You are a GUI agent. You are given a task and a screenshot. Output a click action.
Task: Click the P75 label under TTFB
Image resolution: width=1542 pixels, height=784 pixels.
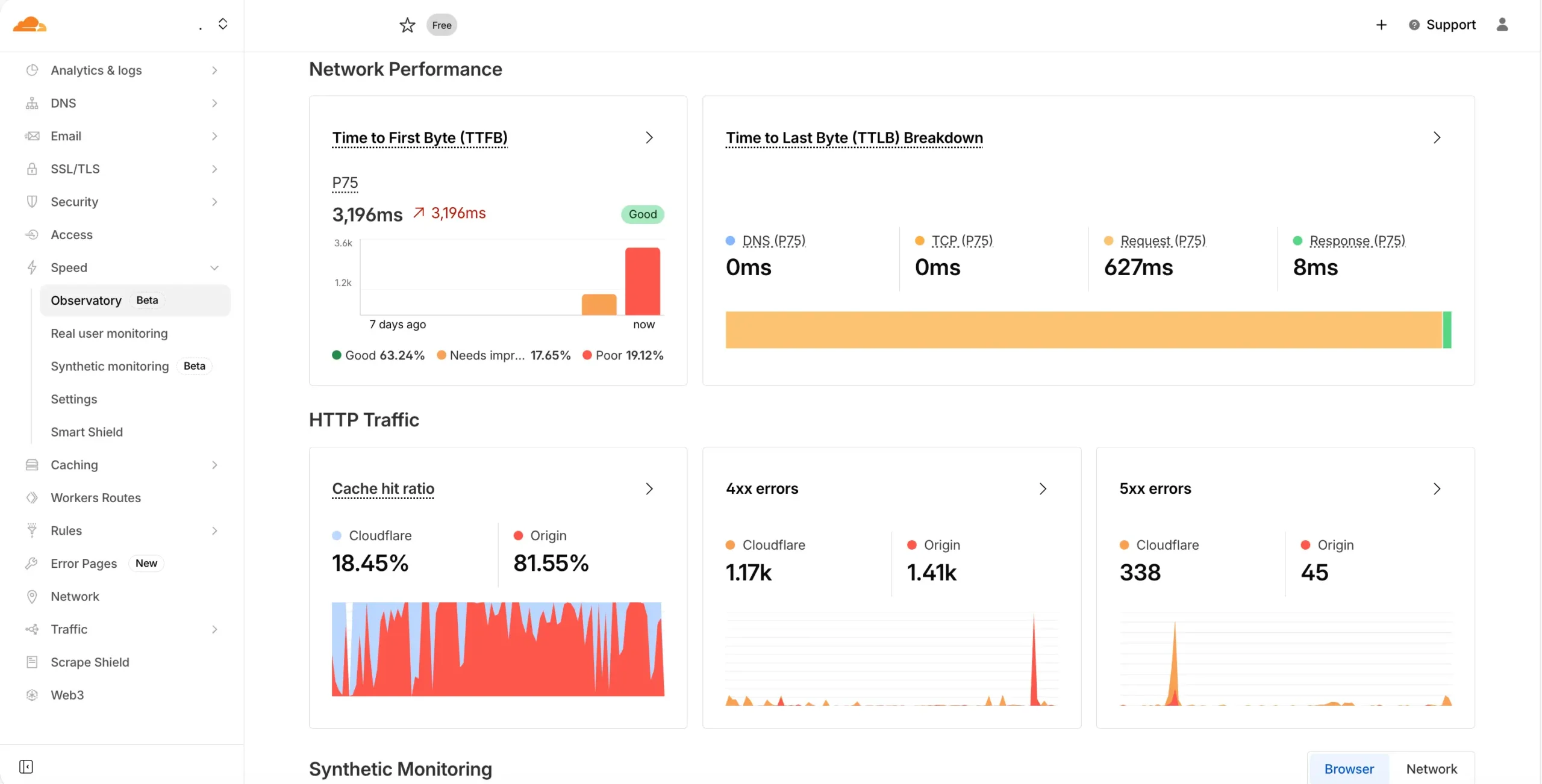(345, 182)
